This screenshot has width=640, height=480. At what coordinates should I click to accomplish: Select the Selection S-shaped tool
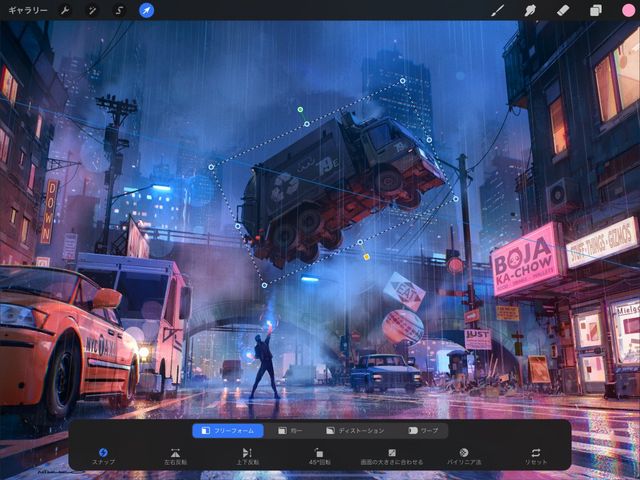tap(119, 10)
